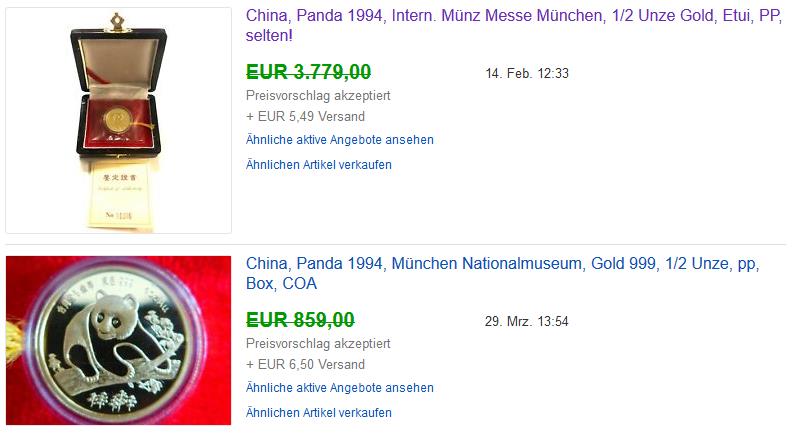Click the 29. Mrz. 13:54 sale date
Screen dimensions: 796x436
point(527,321)
